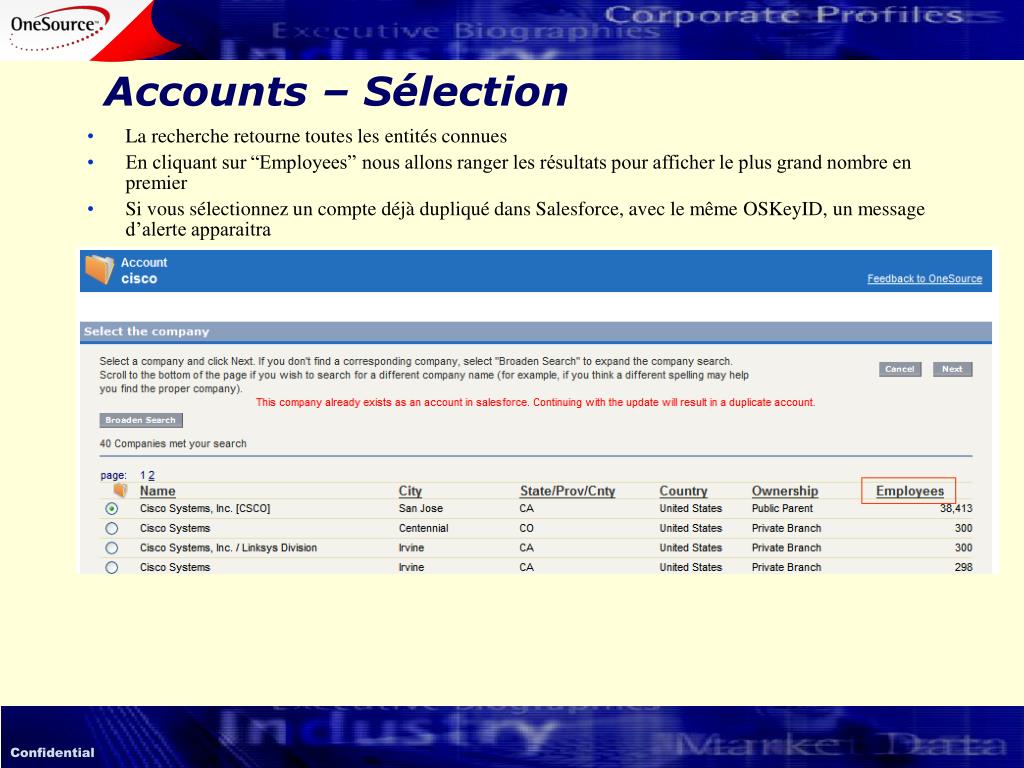
Task: Sort results by Name column
Action: 157,491
